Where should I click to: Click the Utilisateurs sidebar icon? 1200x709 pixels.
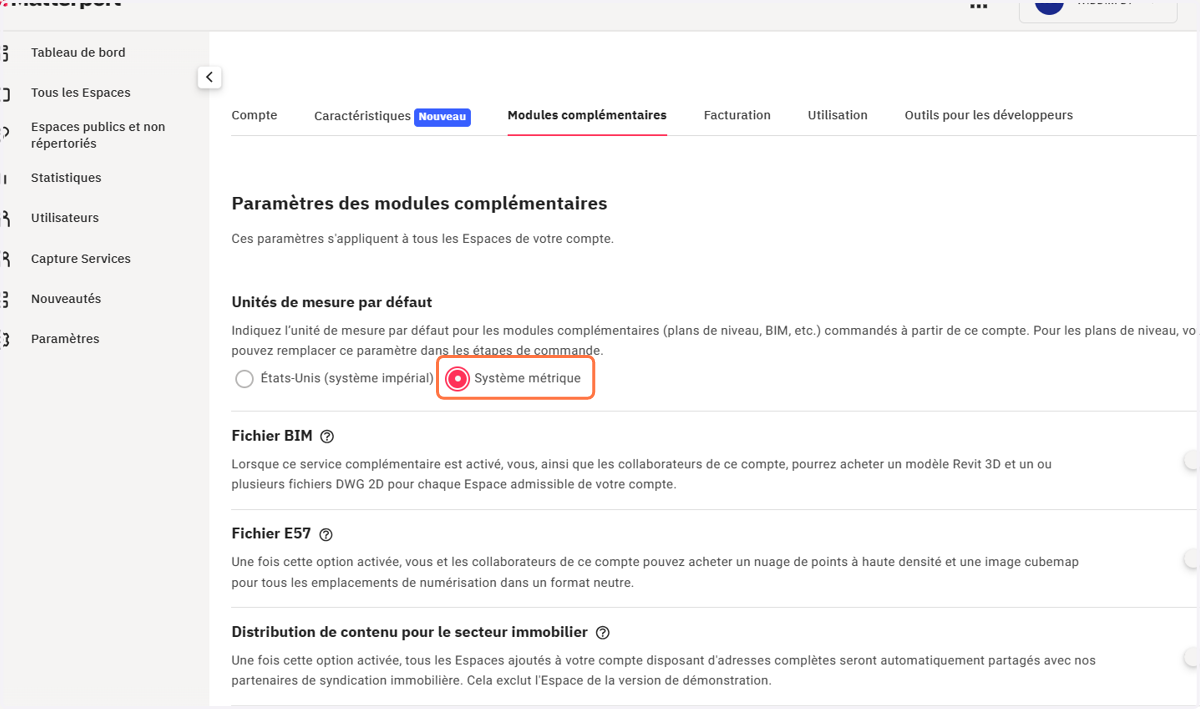click(x=5, y=219)
